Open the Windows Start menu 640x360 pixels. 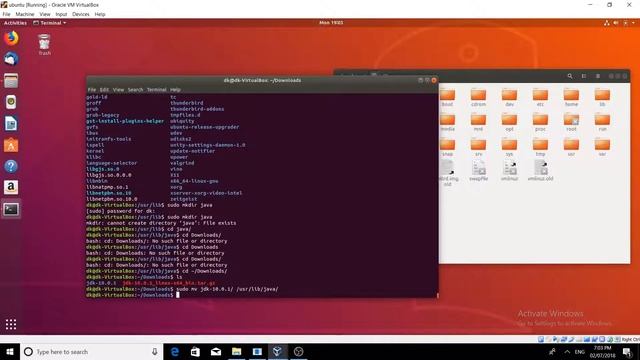pyautogui.click(x=10, y=351)
